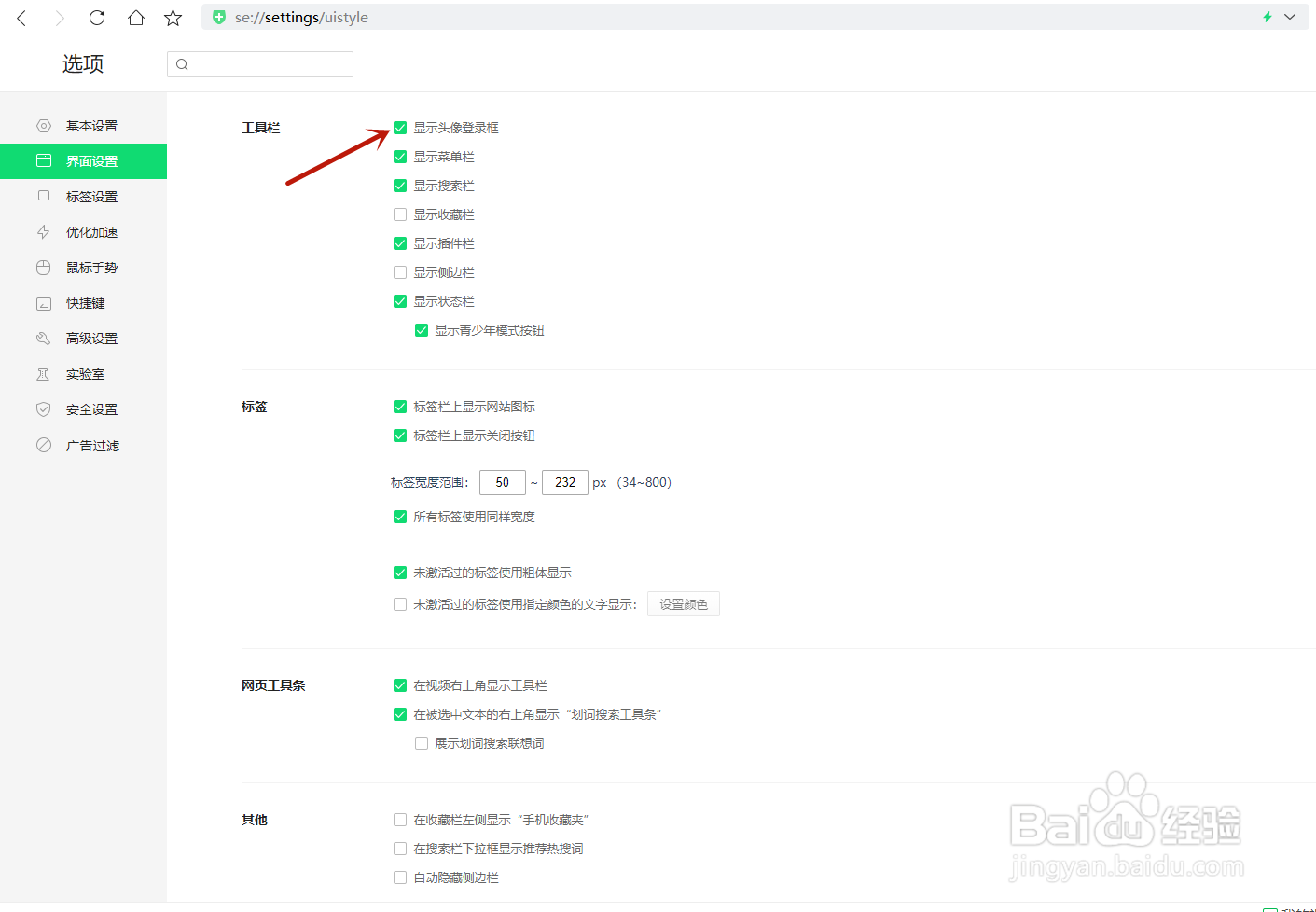The width and height of the screenshot is (1316, 912).
Task: Click the 设置颜色 color setting button
Action: pos(683,603)
